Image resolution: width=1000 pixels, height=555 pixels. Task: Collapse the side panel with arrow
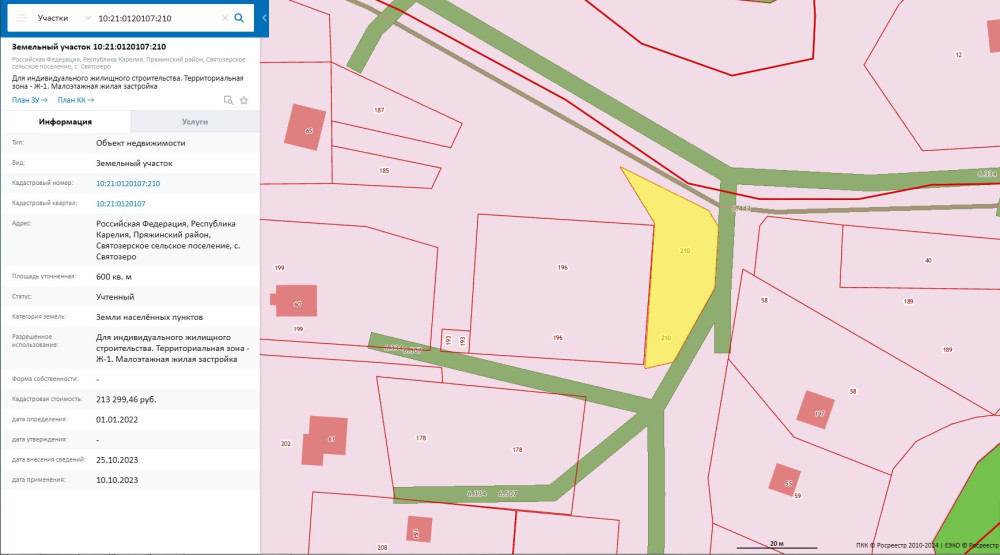pos(264,18)
